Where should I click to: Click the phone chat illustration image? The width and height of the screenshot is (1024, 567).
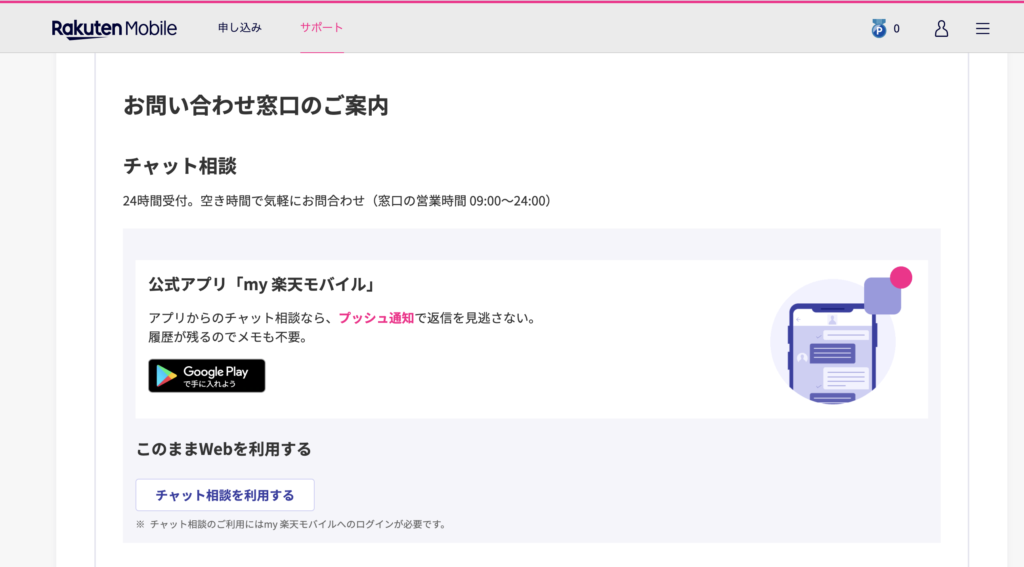pos(840,336)
